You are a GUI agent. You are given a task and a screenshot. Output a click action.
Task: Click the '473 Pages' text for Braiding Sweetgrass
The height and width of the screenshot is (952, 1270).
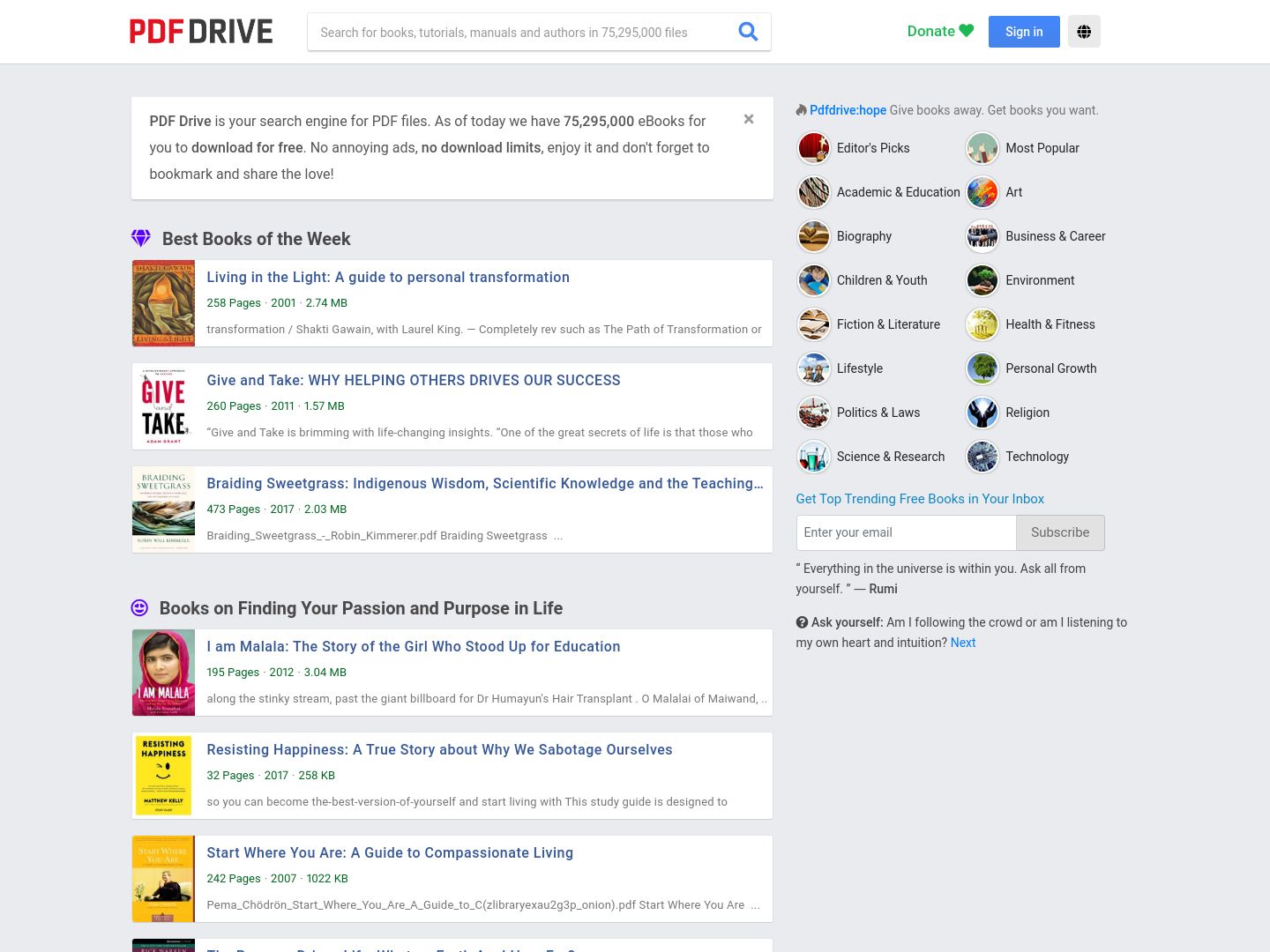tap(234, 509)
